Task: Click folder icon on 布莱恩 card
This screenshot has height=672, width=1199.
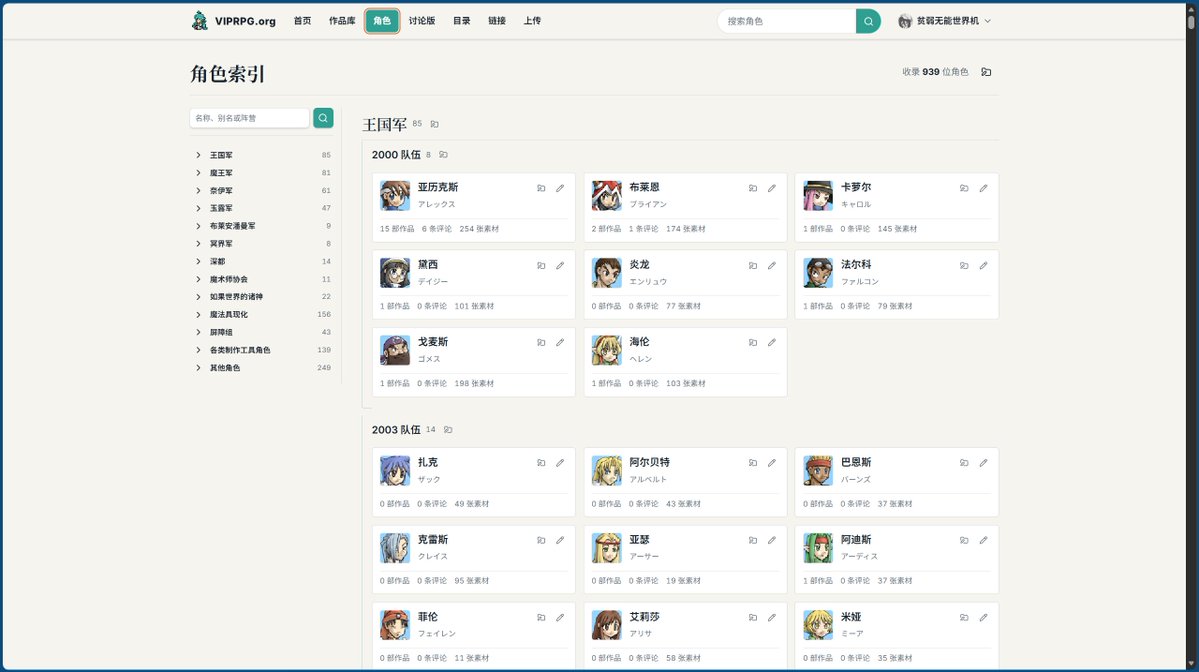Action: coord(752,188)
